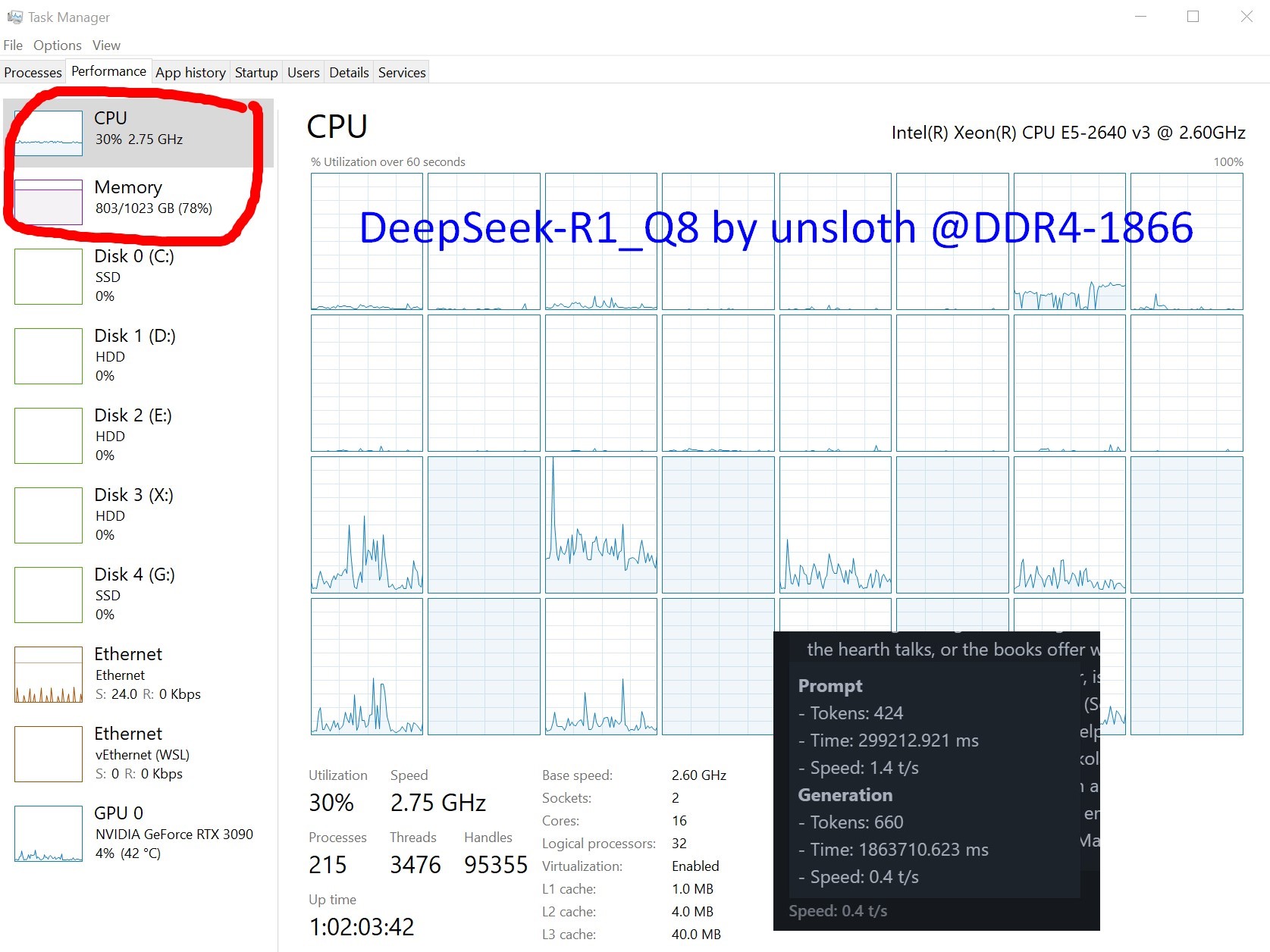Image resolution: width=1270 pixels, height=952 pixels.
Task: Click the Disk 2 (E:) label
Action: pyautogui.click(x=133, y=415)
